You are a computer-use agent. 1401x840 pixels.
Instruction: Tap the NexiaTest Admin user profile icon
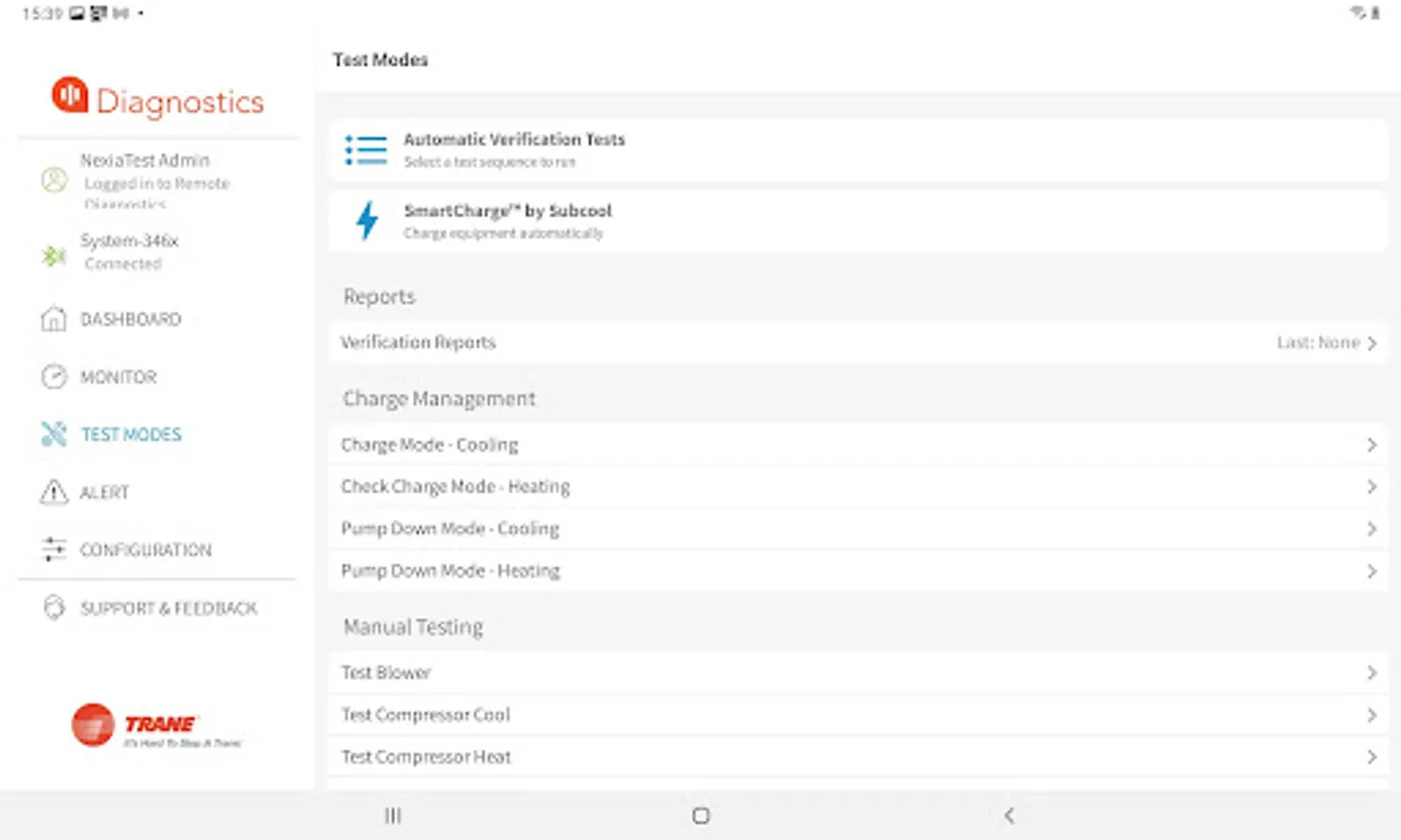click(x=54, y=179)
